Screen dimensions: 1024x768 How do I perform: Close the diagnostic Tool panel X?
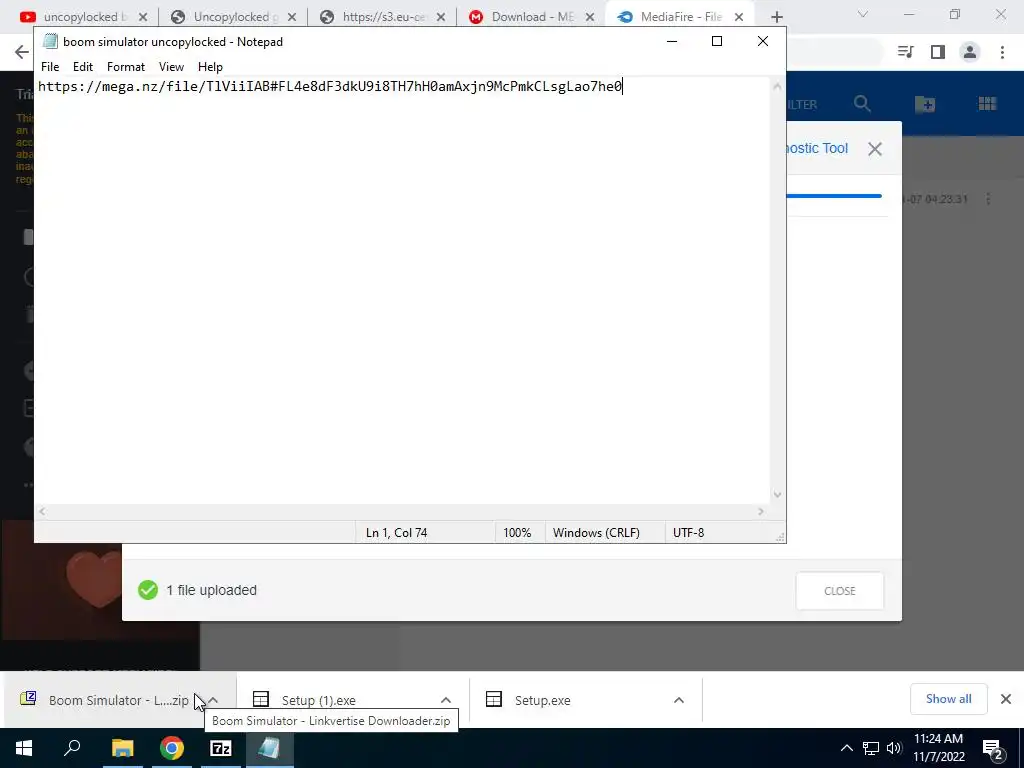pyautogui.click(x=875, y=149)
